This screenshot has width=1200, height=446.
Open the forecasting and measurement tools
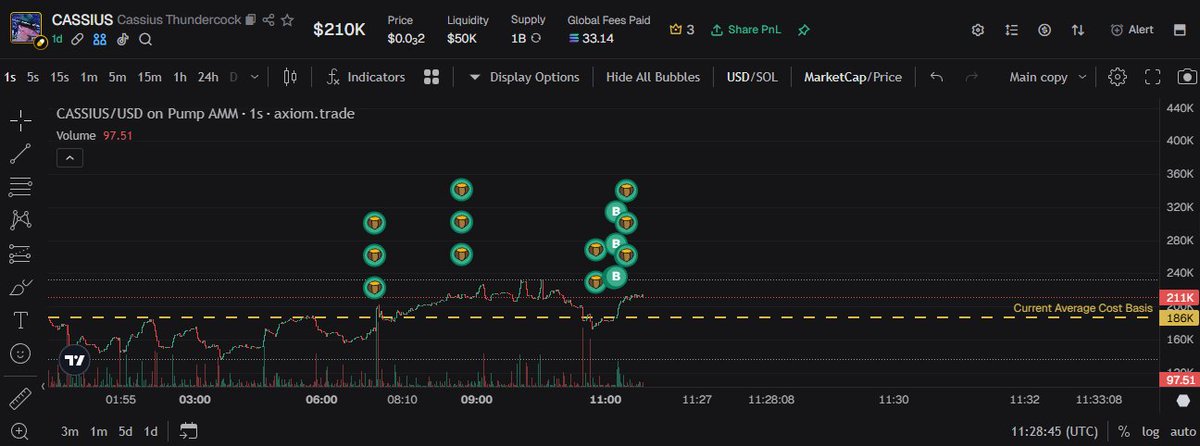pos(20,253)
